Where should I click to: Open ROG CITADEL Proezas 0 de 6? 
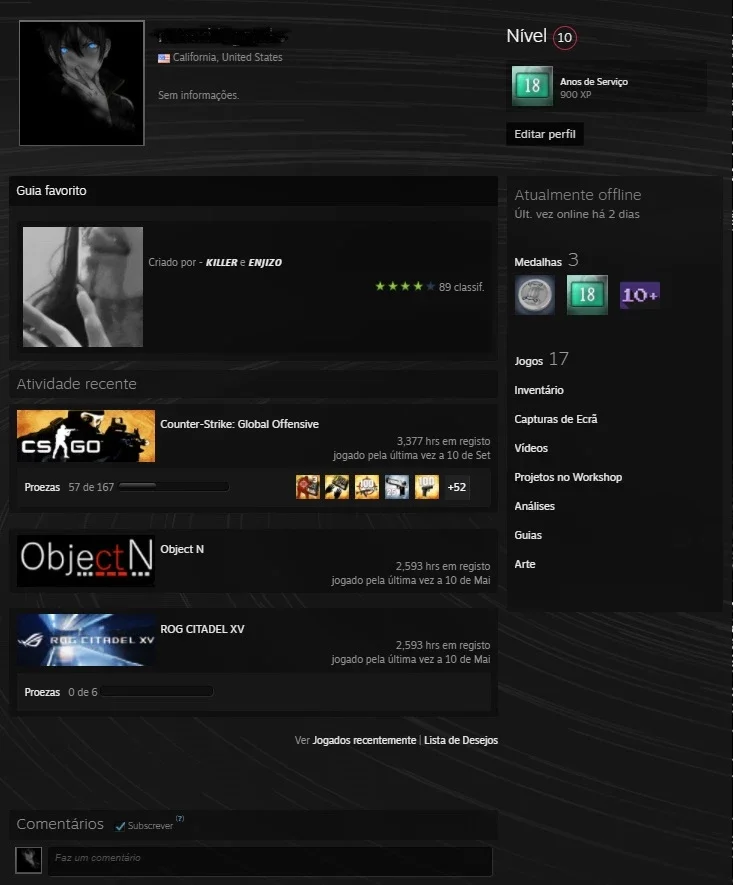(60, 692)
